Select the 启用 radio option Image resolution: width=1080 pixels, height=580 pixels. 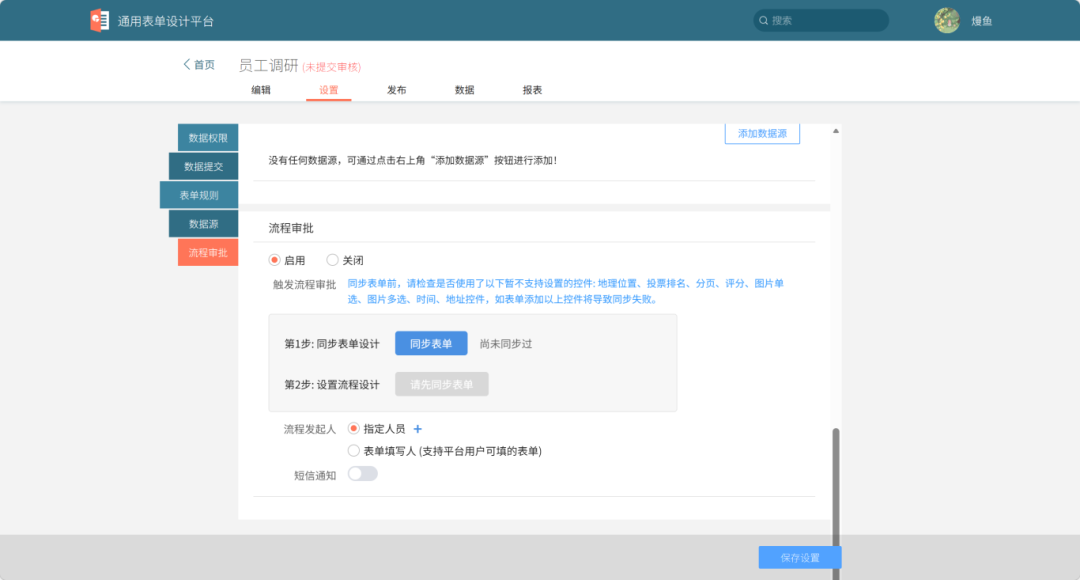273,258
